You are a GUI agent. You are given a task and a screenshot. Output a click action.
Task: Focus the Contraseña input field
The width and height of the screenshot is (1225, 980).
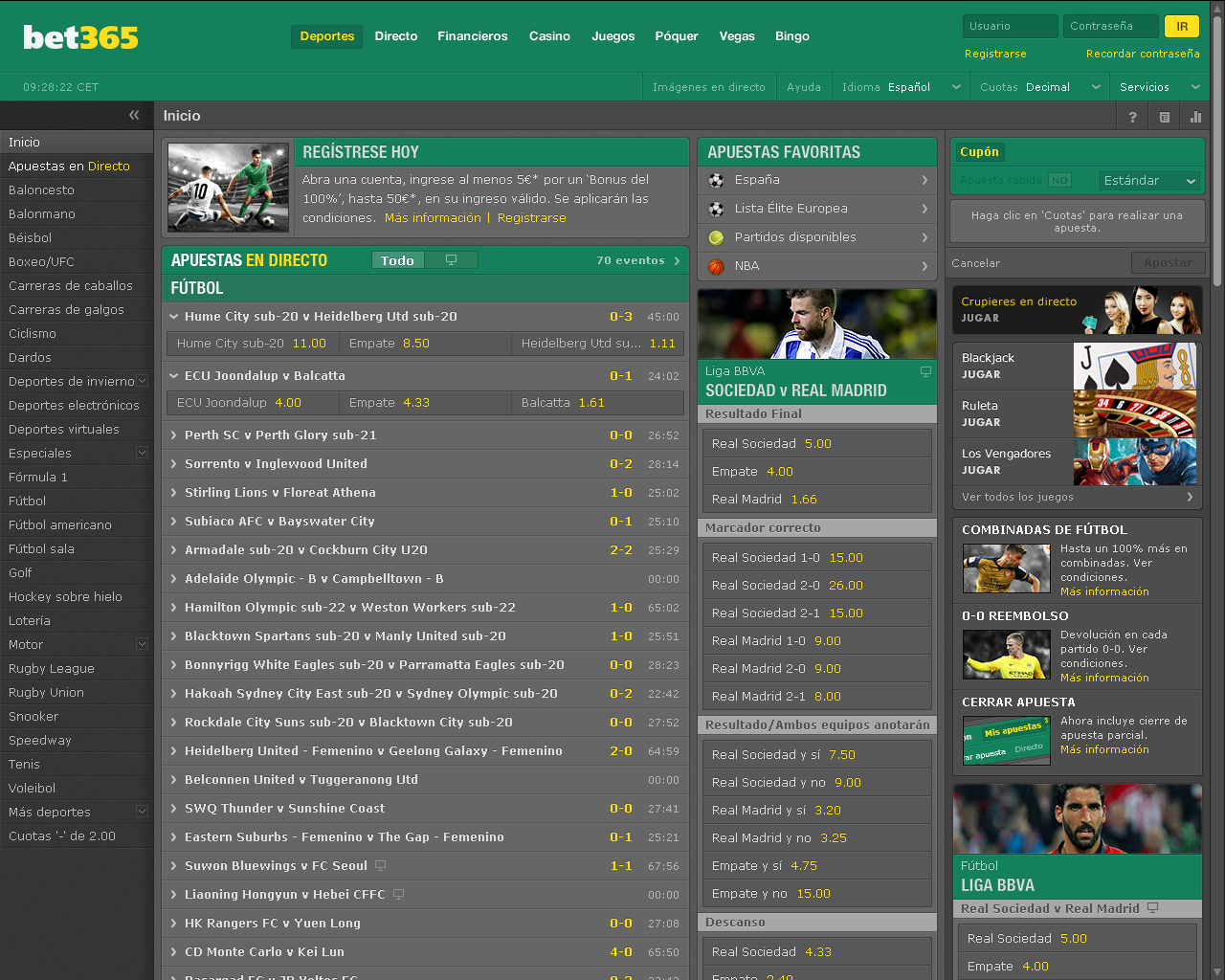[x=1111, y=27]
